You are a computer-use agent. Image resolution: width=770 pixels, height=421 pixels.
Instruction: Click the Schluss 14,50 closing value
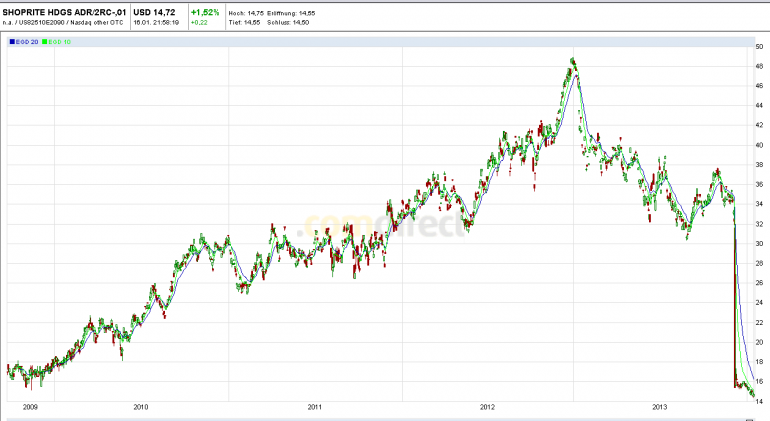pos(288,23)
